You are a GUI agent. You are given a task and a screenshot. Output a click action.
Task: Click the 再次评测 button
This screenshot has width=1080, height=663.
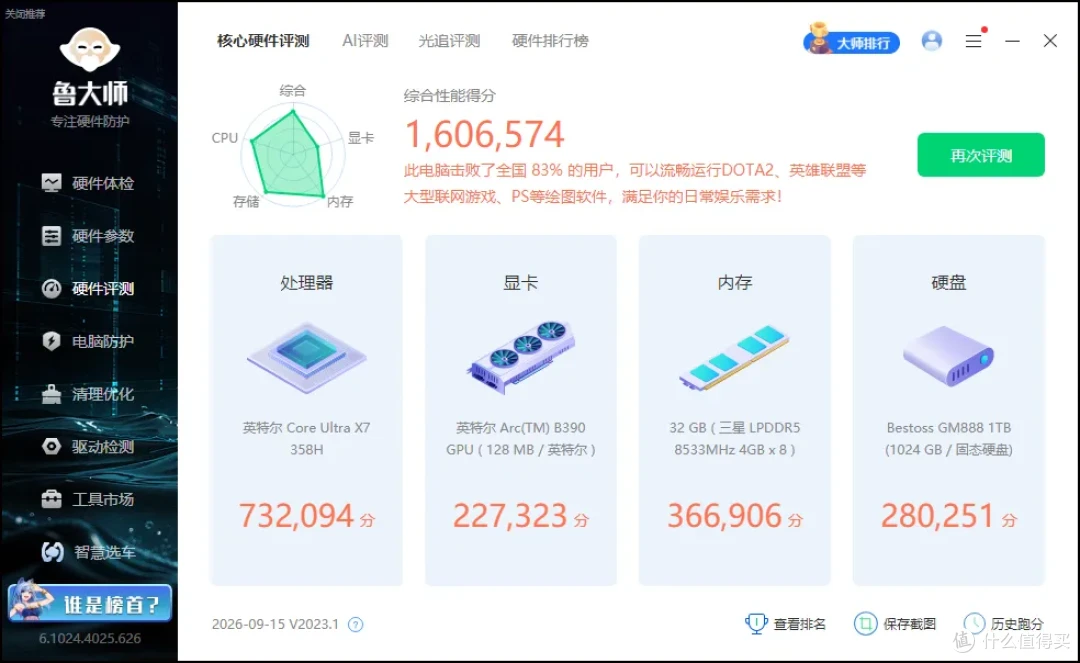tap(981, 155)
